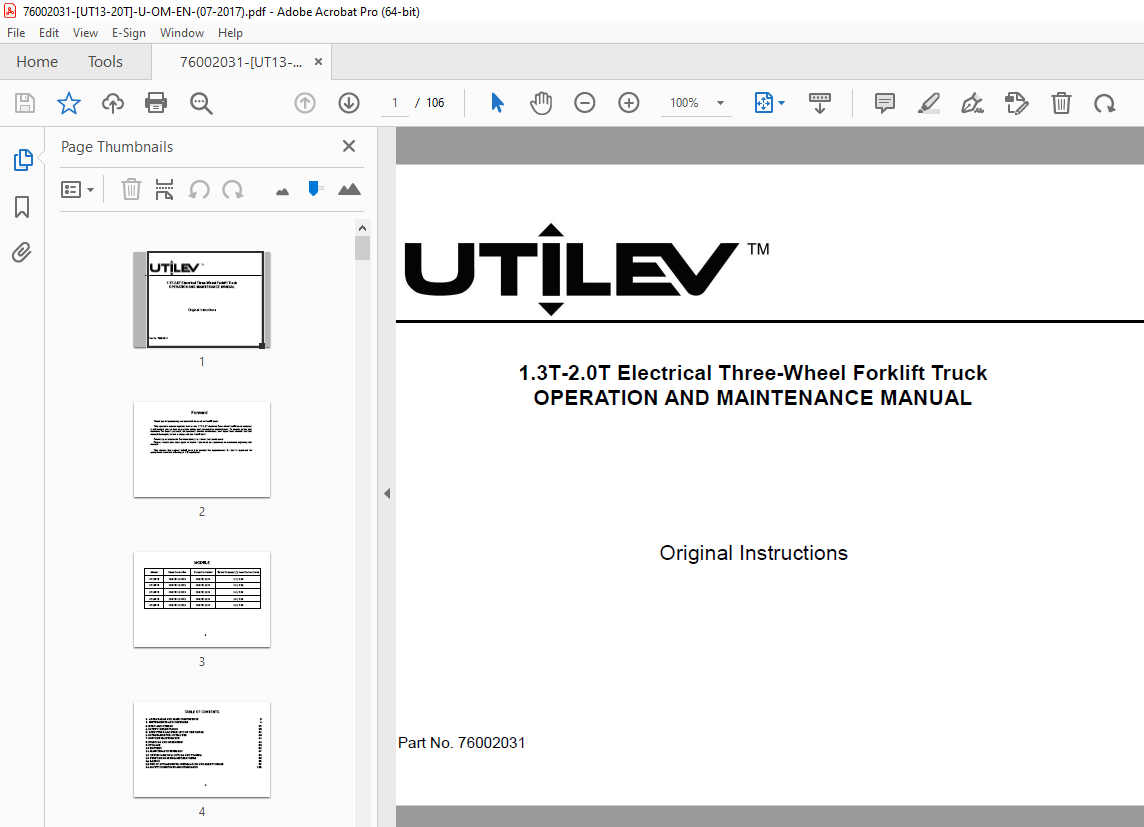Open thumbnails panel options dropdown

coord(77,190)
